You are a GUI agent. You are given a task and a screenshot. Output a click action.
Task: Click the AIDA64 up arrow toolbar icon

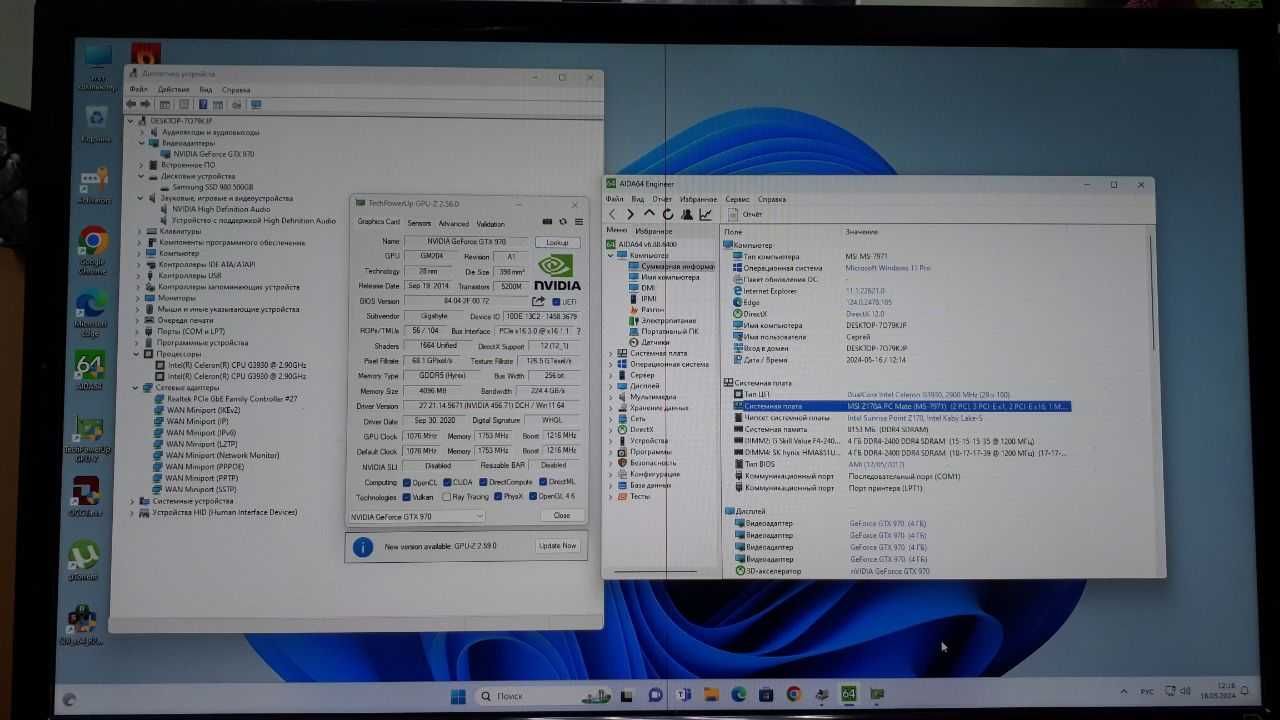(649, 214)
